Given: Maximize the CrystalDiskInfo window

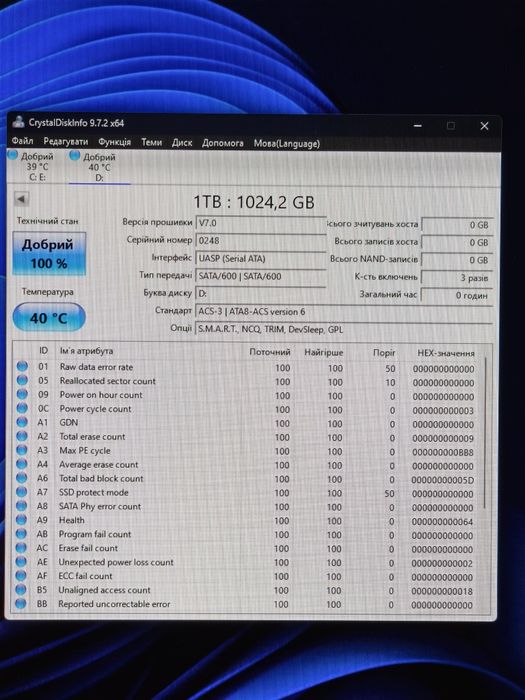Looking at the screenshot, I should [x=451, y=126].
